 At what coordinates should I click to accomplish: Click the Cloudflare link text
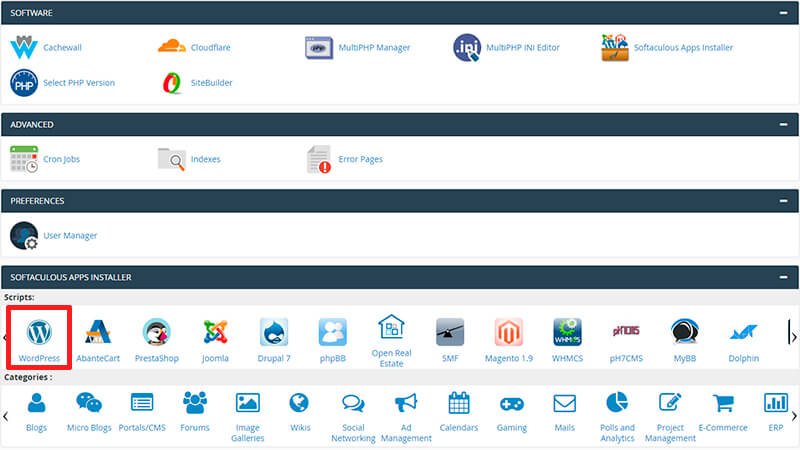[x=210, y=47]
